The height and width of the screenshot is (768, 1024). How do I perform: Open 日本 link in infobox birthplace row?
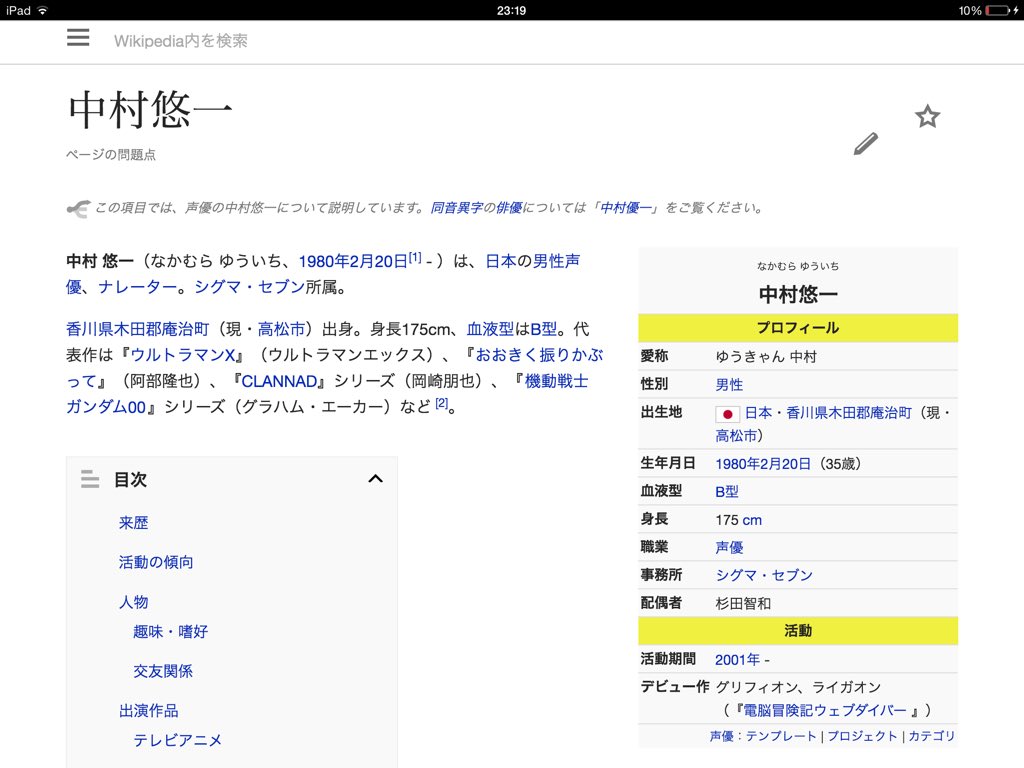pyautogui.click(x=758, y=413)
